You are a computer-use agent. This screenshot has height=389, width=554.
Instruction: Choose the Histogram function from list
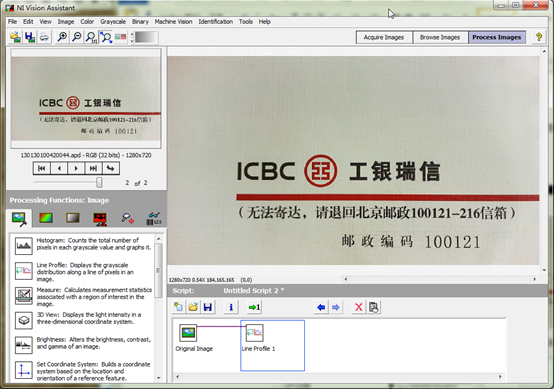tap(83, 244)
